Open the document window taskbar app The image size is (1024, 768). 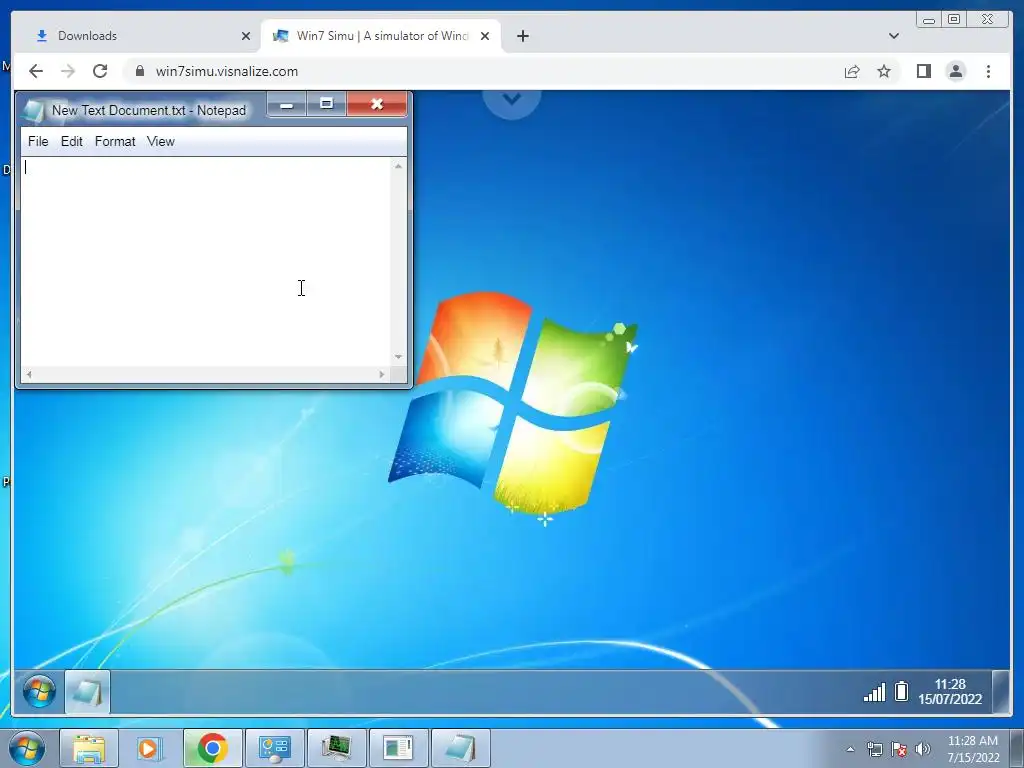tap(398, 748)
